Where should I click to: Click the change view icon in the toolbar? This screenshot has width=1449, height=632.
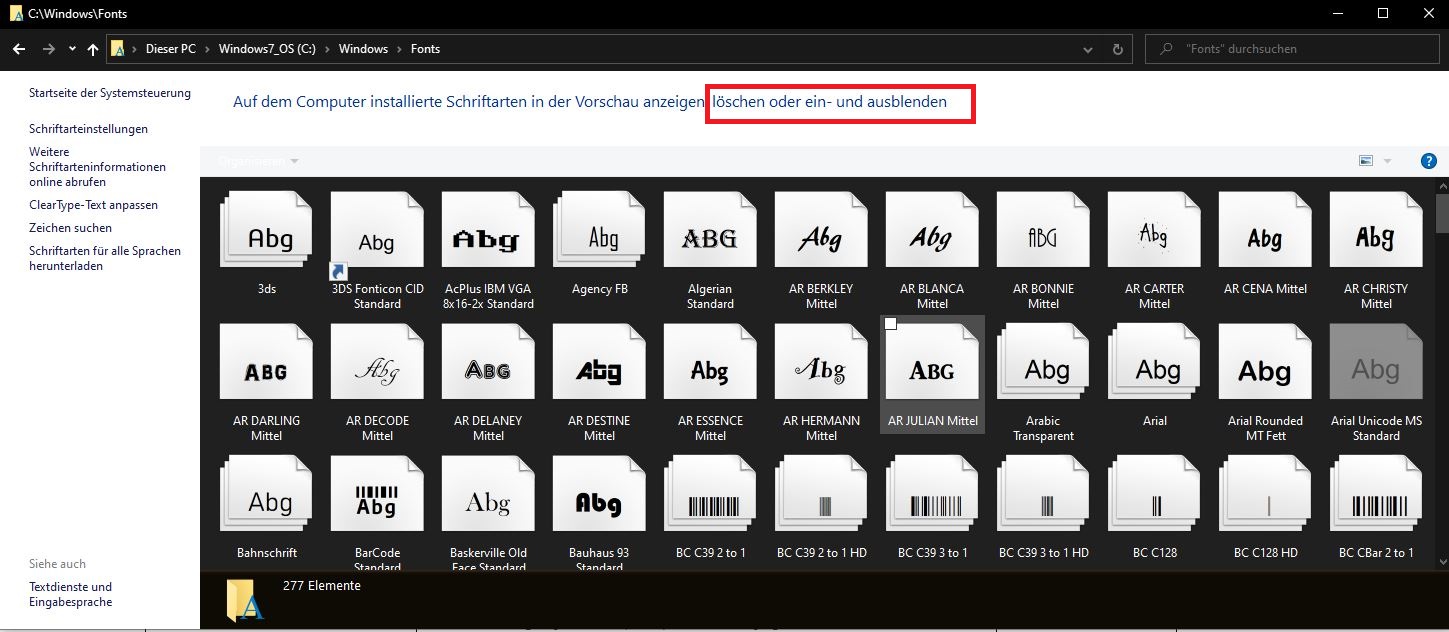(x=1366, y=161)
